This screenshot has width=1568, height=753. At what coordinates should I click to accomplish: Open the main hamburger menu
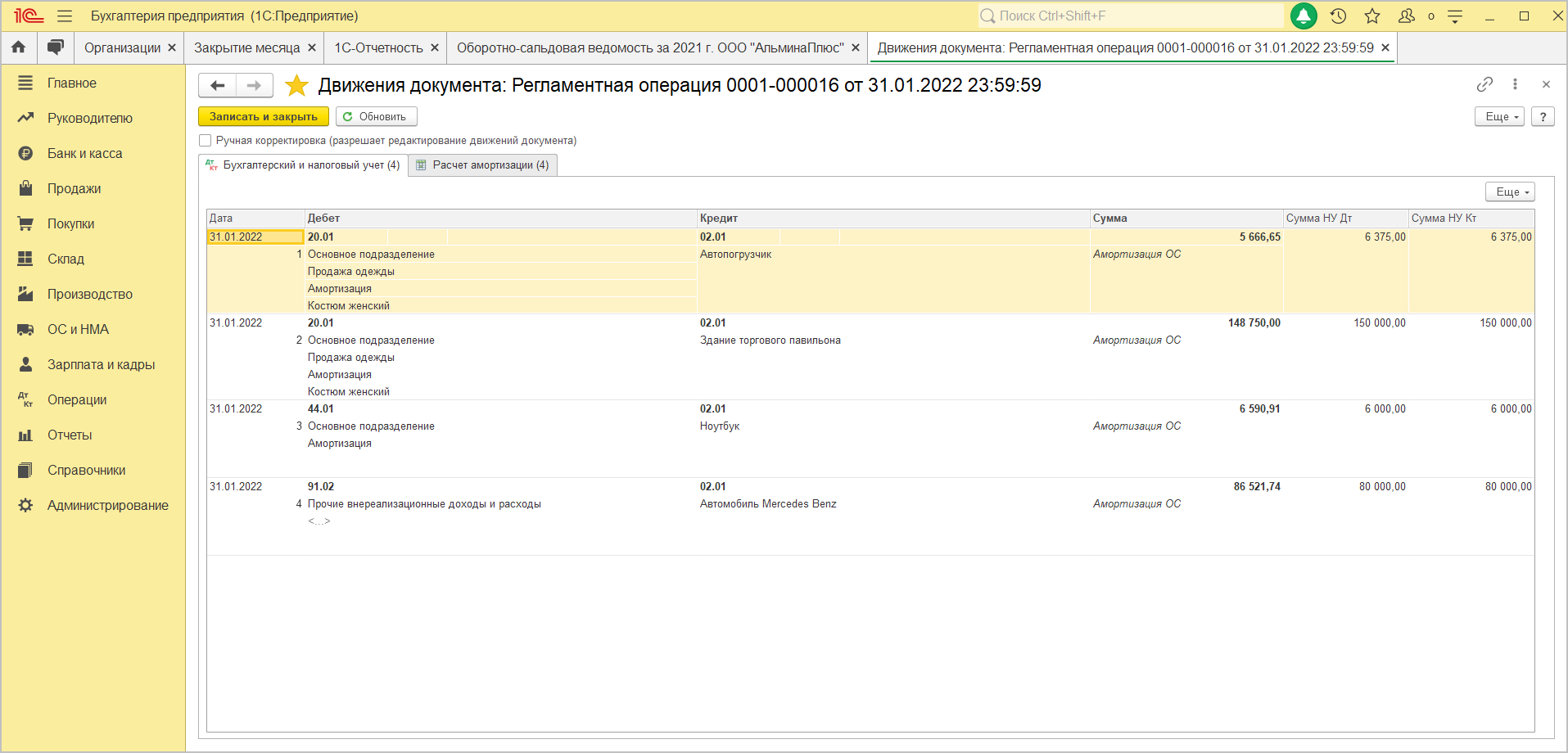pyautogui.click(x=65, y=16)
